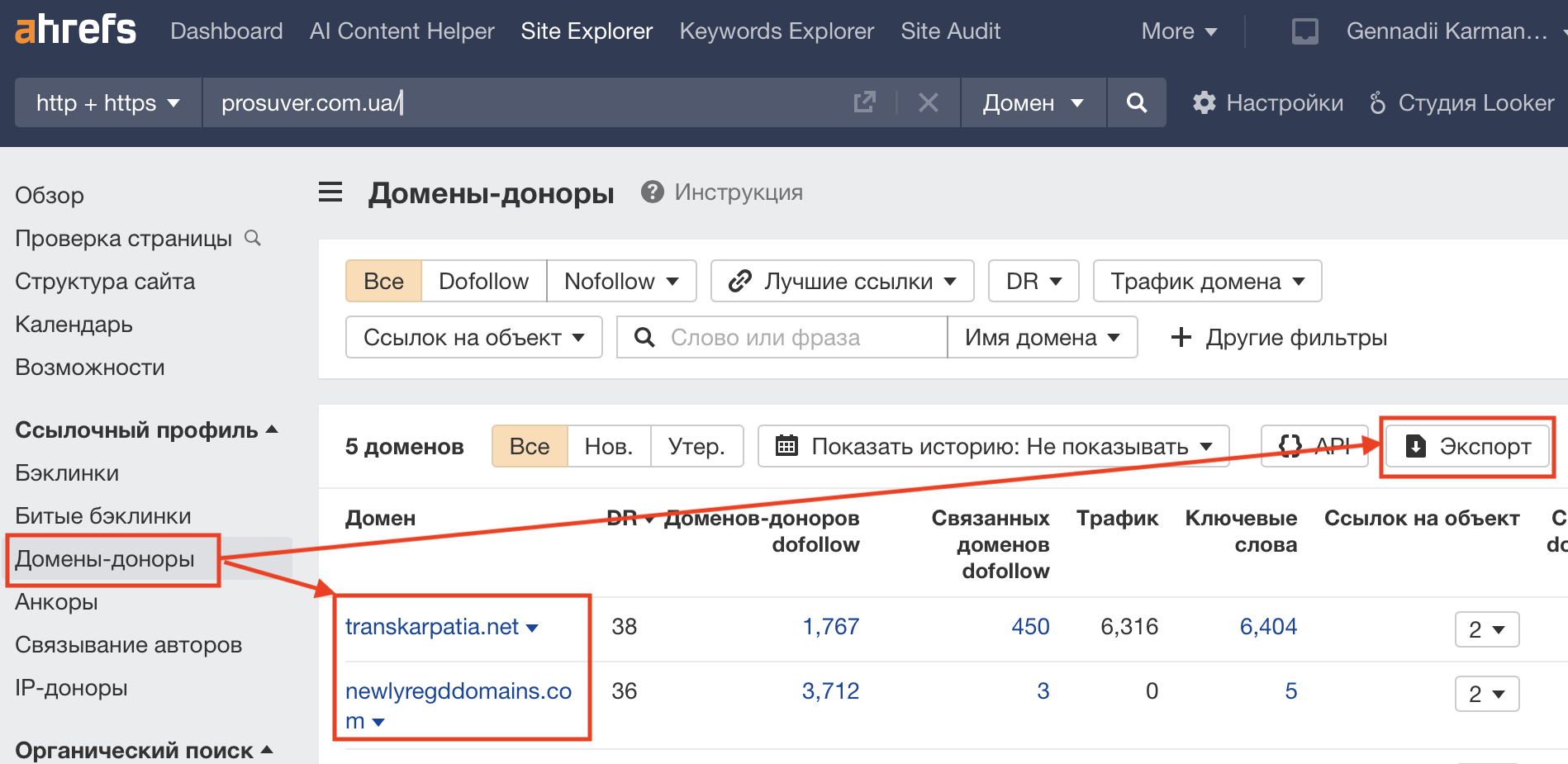Viewport: 1568px width, 764px height.
Task: Click the Экспорт button
Action: click(x=1467, y=446)
